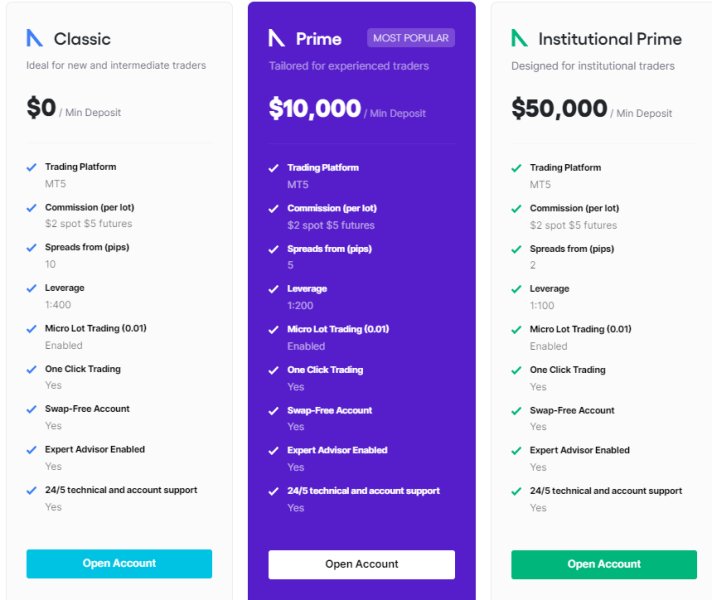Click Classic 24/5 support checkmark icon
The width and height of the screenshot is (712, 600).
32,490
